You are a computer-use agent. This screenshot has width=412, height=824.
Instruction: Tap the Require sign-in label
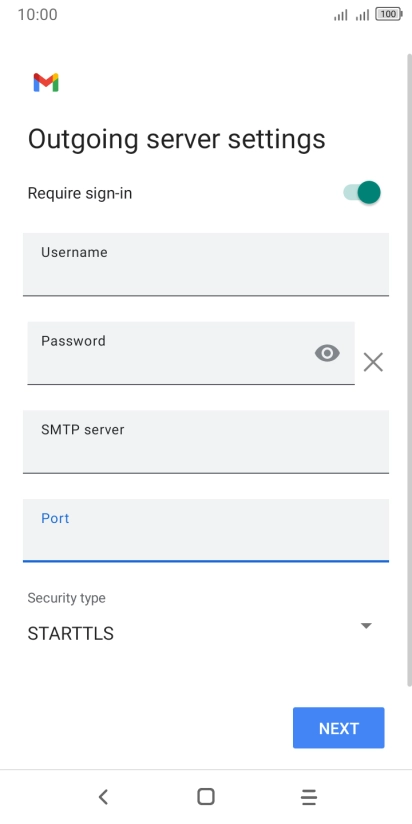(x=80, y=193)
